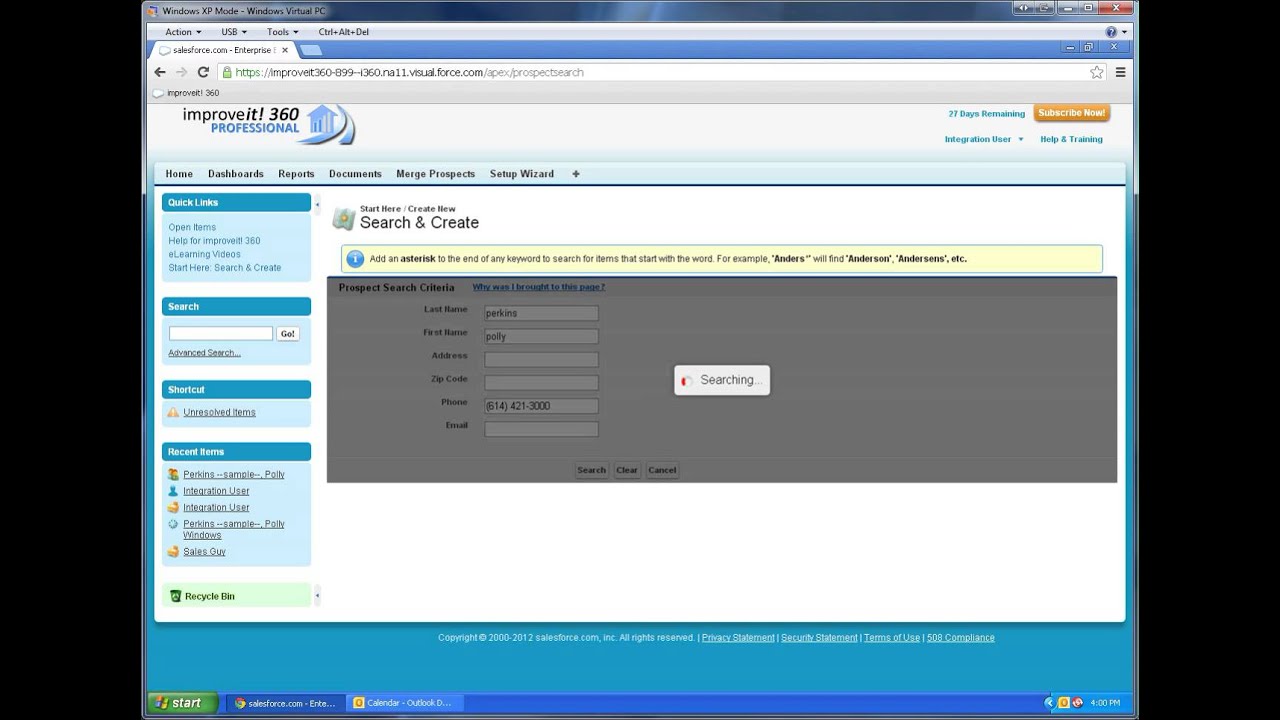Click the blue info icon in the tip banner
The height and width of the screenshot is (720, 1280).
click(355, 259)
